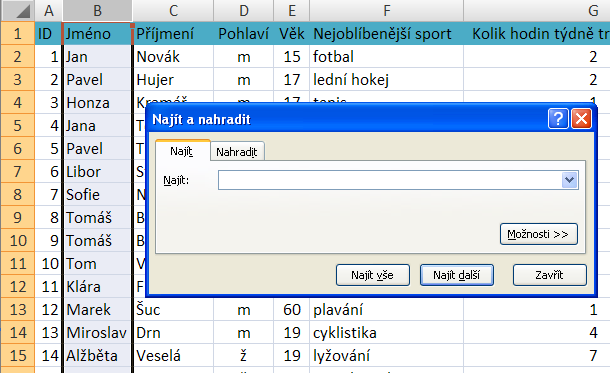The image size is (610, 373).
Task: Click the help question mark icon
Action: [558, 119]
